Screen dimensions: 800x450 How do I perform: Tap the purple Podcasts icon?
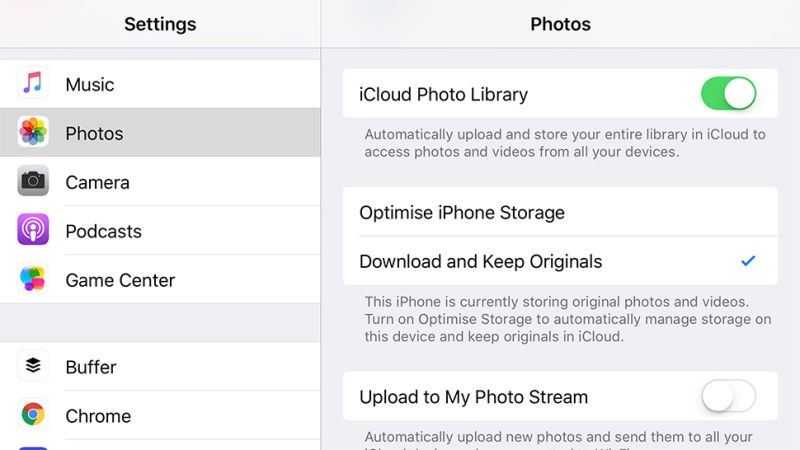tap(33, 230)
